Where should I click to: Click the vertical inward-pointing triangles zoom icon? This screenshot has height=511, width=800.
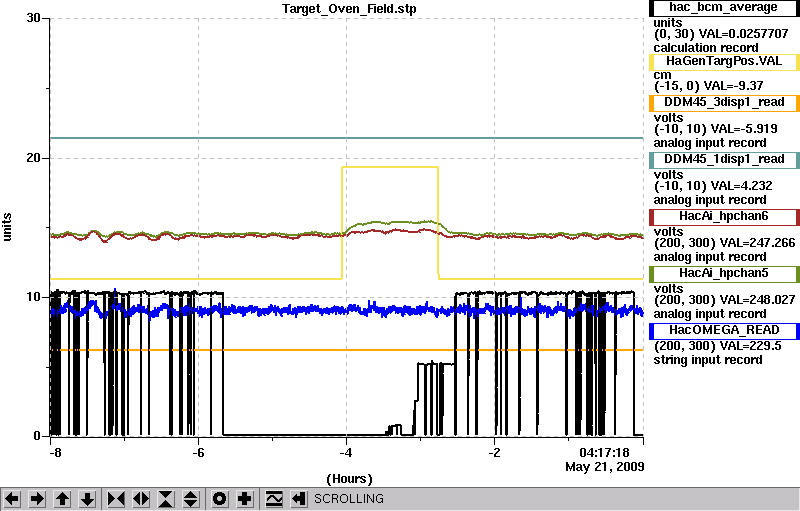click(166, 498)
